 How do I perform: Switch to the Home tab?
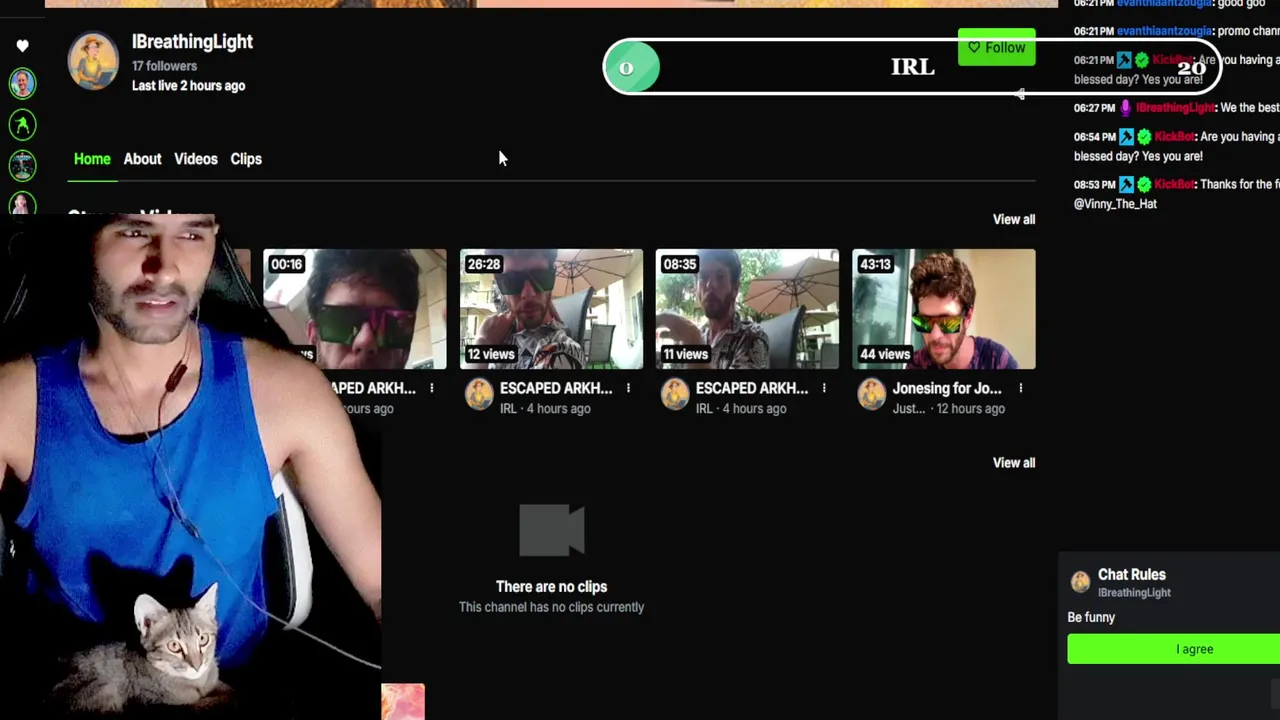[92, 159]
